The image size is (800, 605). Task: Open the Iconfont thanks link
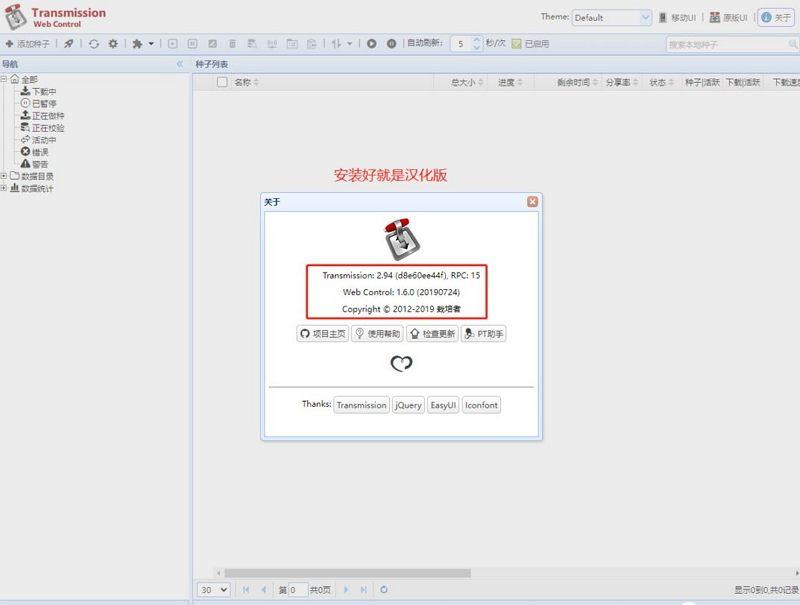(x=481, y=405)
